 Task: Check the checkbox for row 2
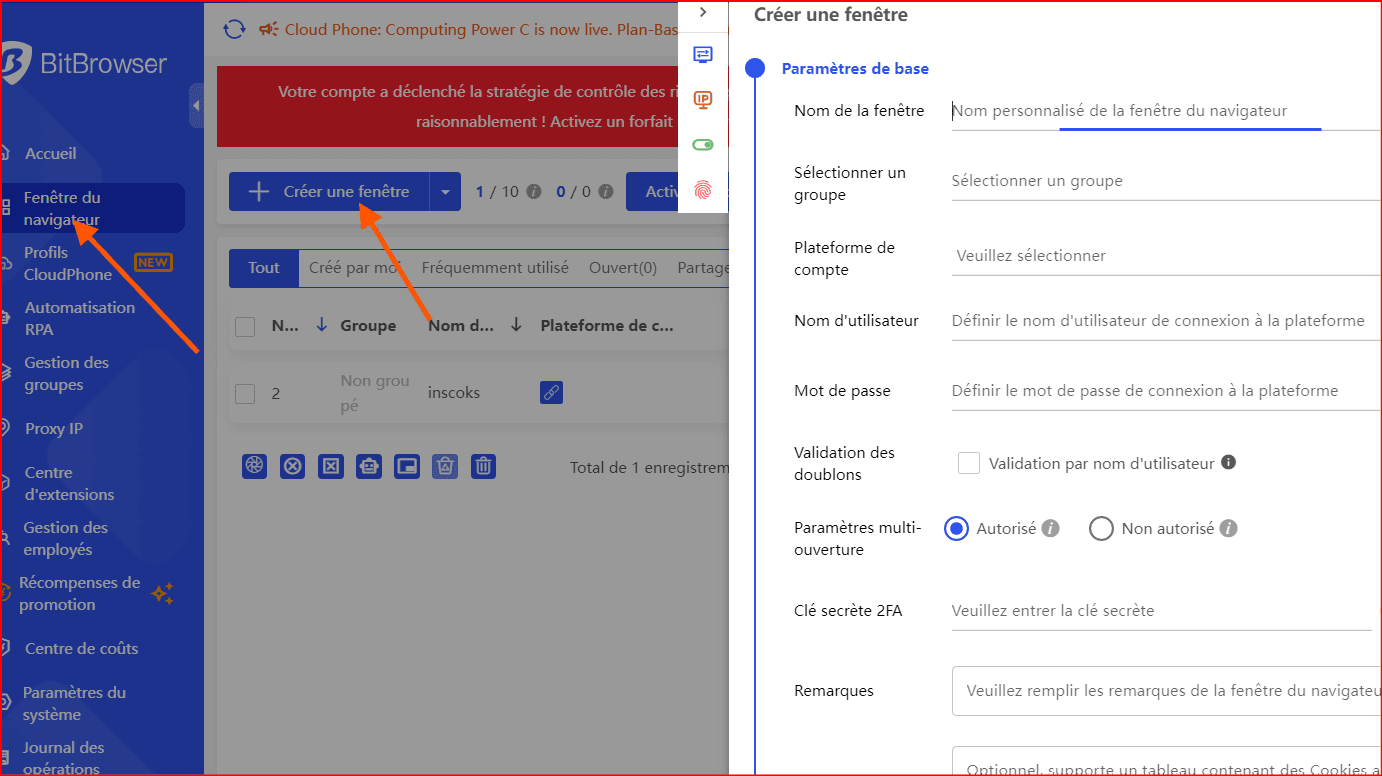pyautogui.click(x=245, y=393)
